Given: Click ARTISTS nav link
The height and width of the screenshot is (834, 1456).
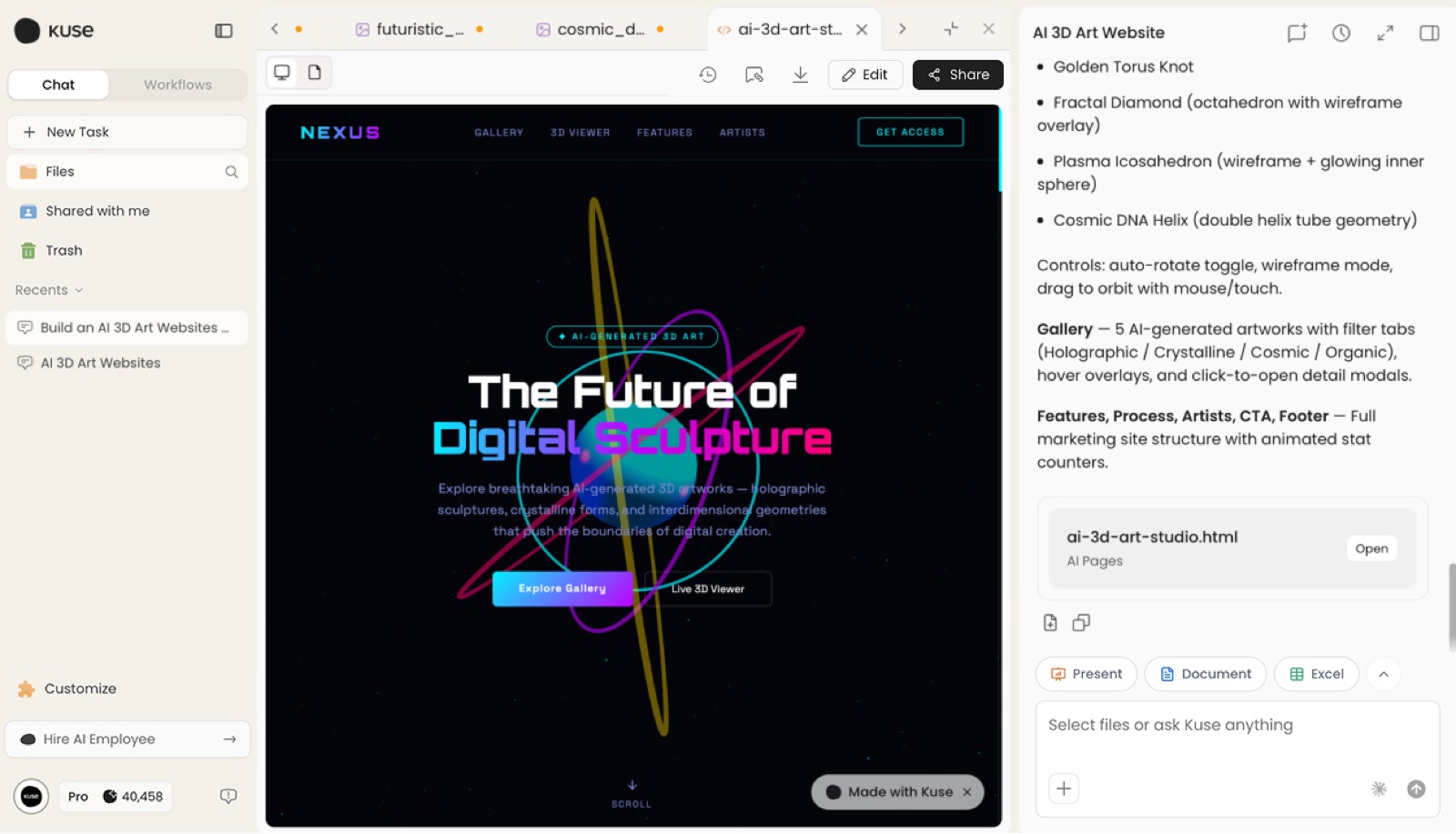Looking at the screenshot, I should (743, 133).
